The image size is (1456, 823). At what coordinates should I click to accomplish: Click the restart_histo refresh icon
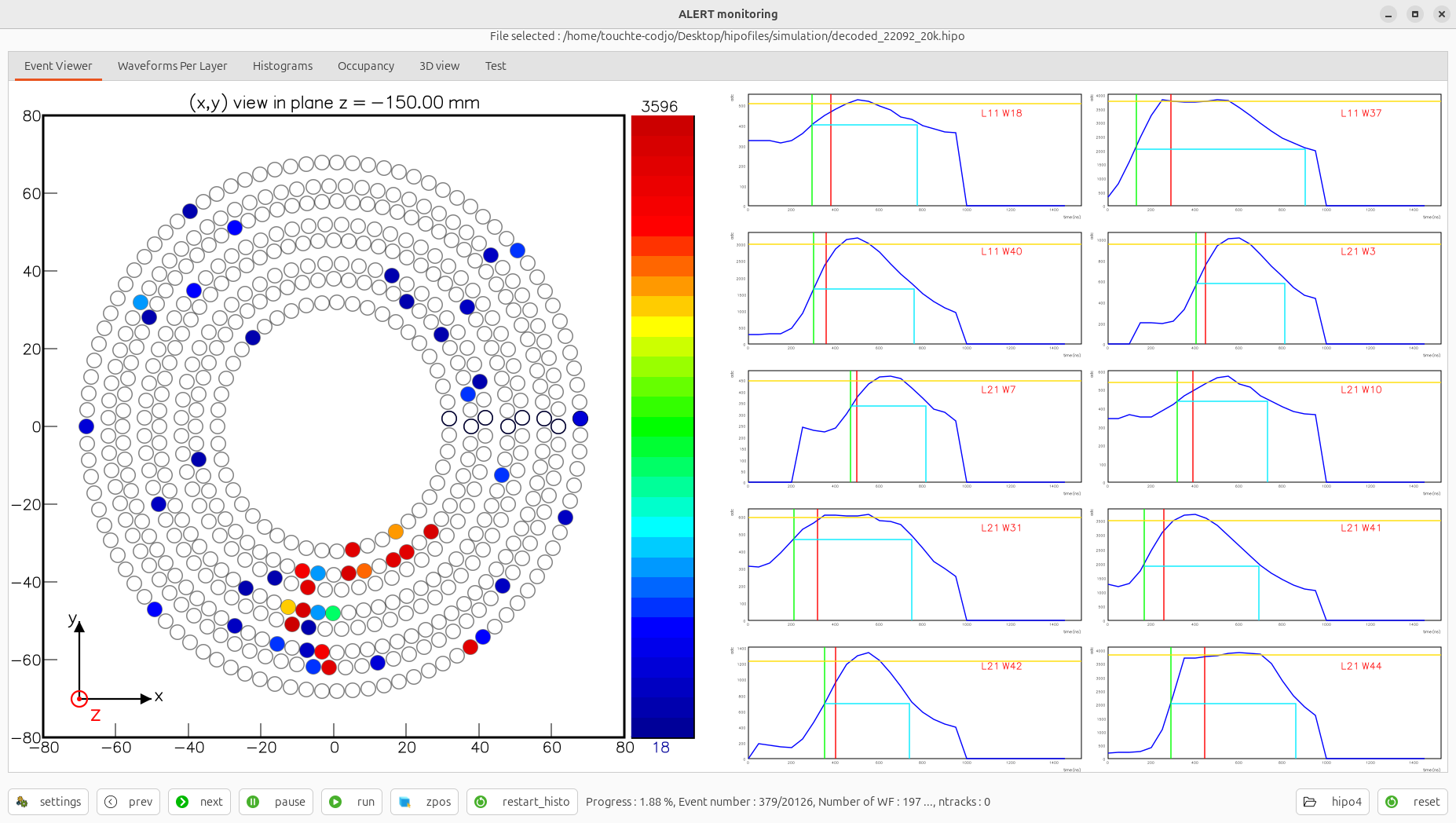pyautogui.click(x=481, y=802)
